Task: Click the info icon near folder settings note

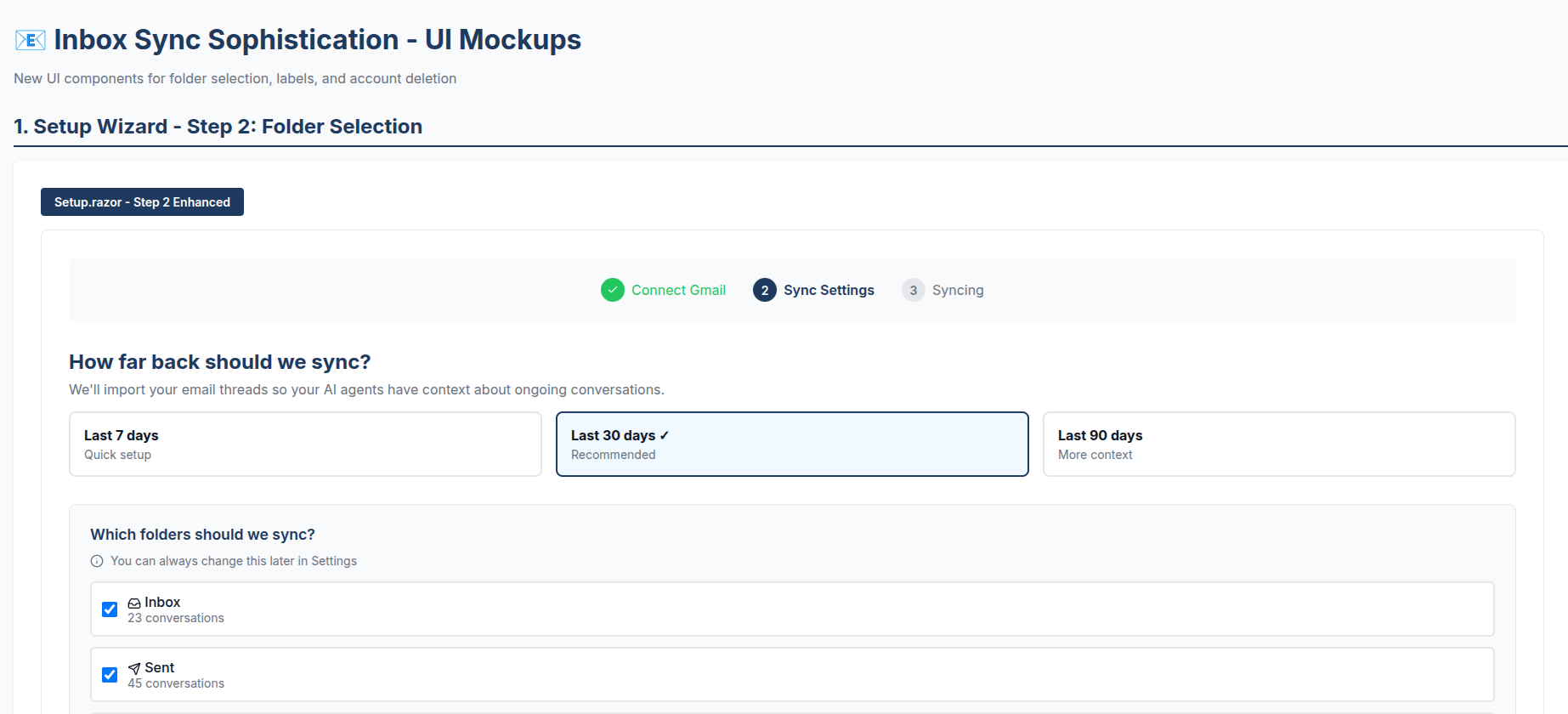Action: pos(95,560)
